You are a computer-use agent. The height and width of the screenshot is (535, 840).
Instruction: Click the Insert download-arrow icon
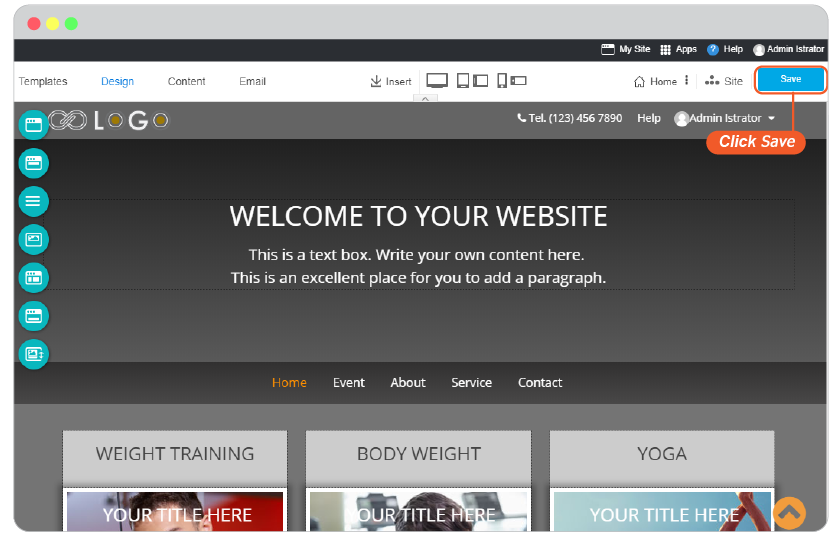click(x=376, y=81)
